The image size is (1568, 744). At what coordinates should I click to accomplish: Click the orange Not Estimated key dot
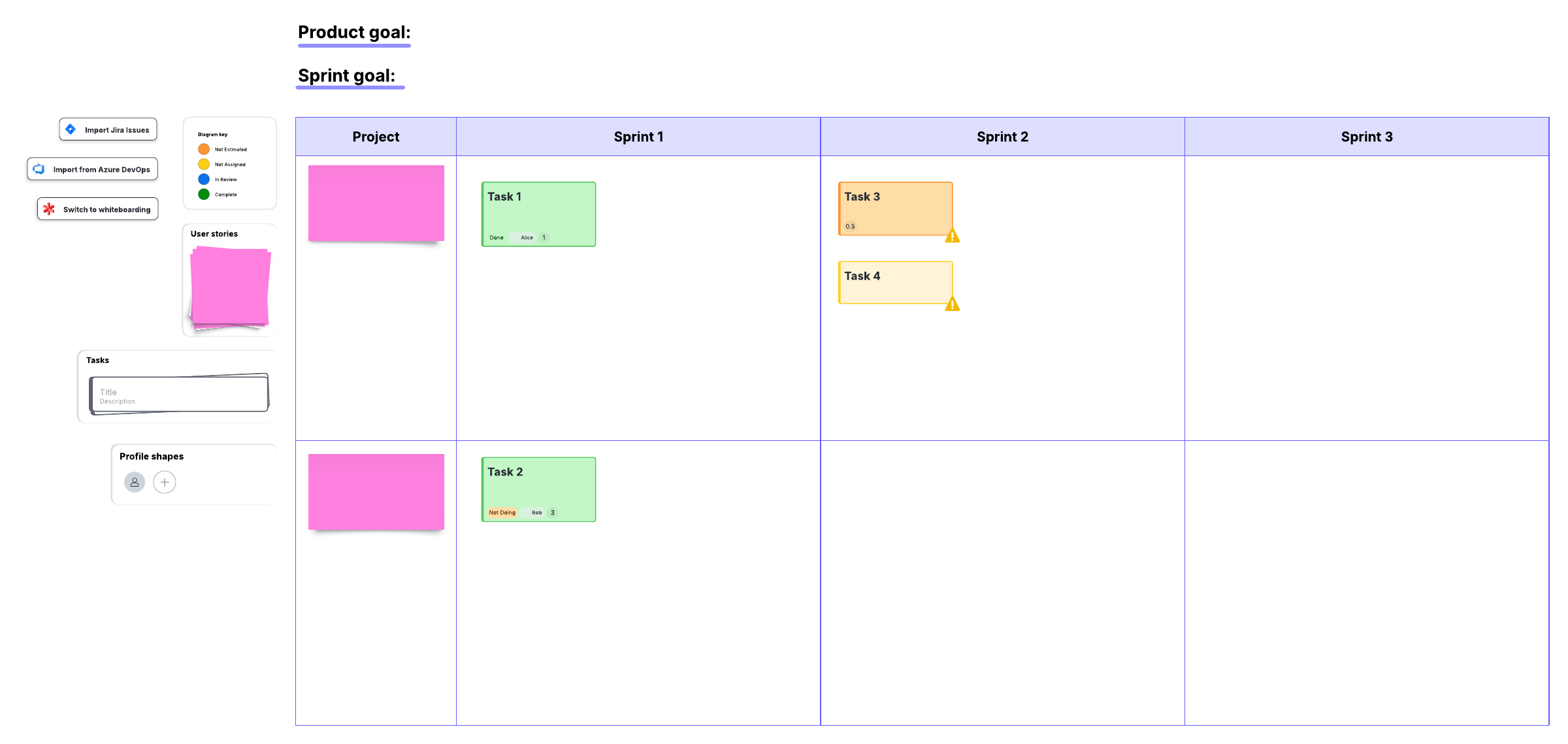[204, 150]
